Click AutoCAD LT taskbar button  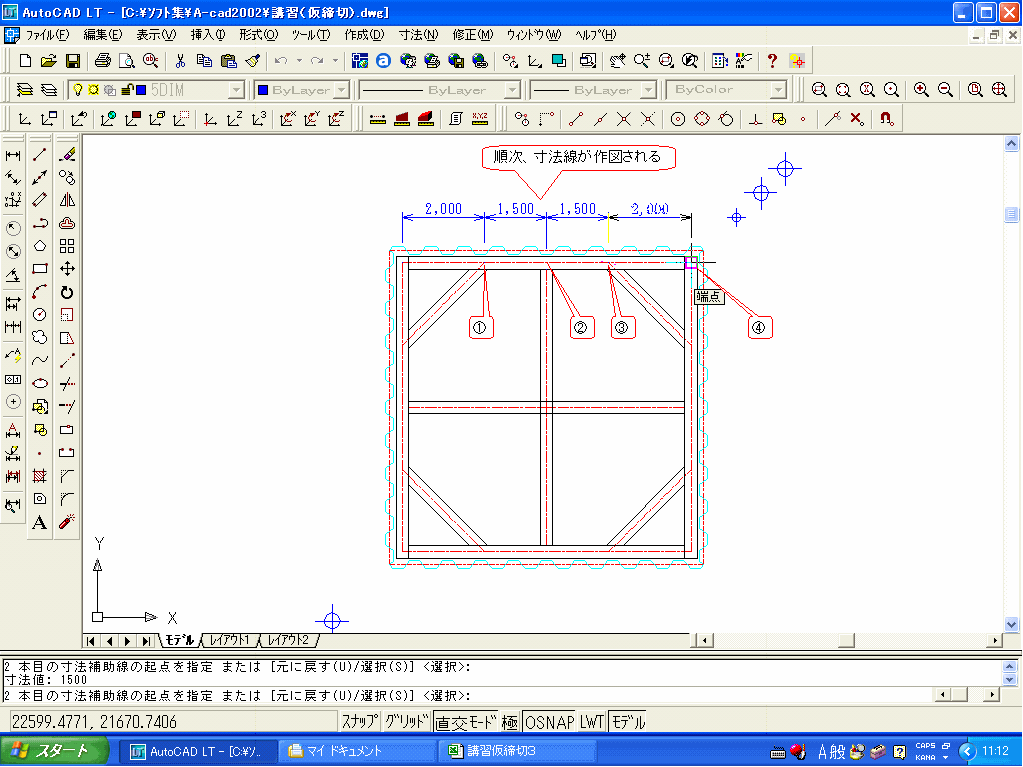pyautogui.click(x=198, y=751)
